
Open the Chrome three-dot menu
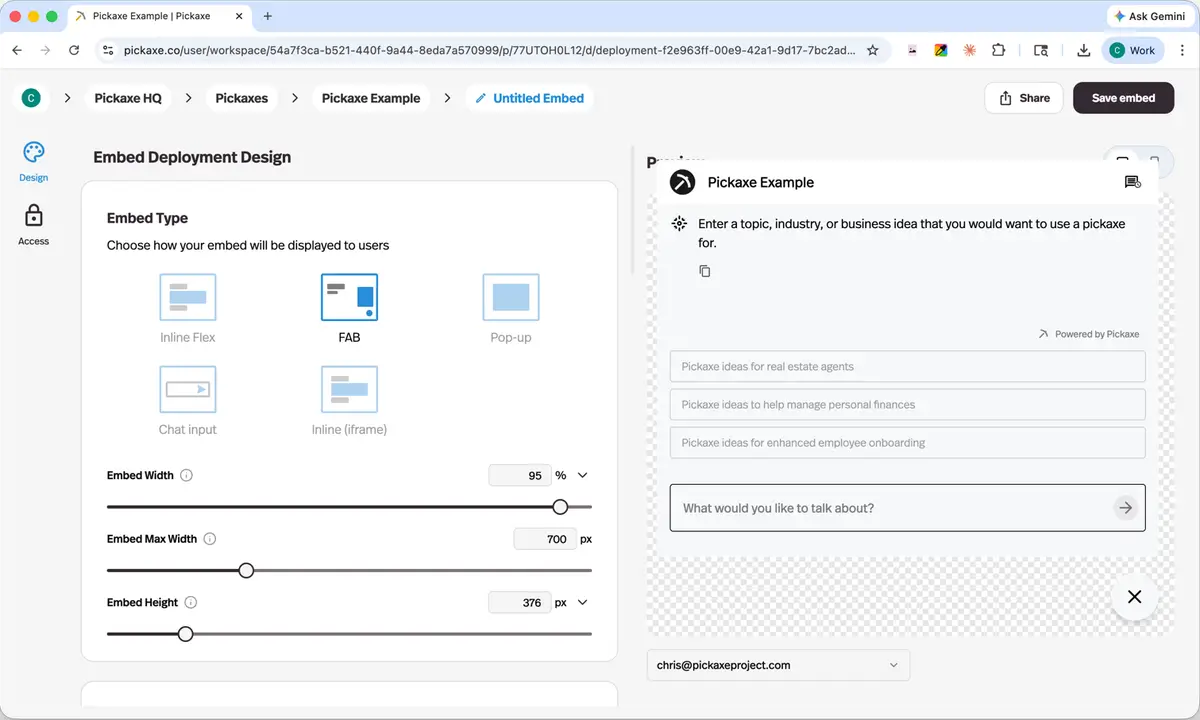1182,50
